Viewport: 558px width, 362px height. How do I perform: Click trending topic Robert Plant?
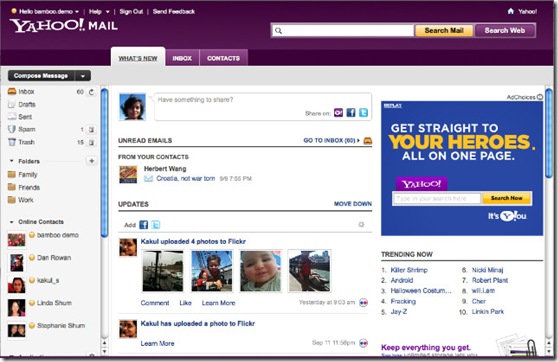[490, 280]
